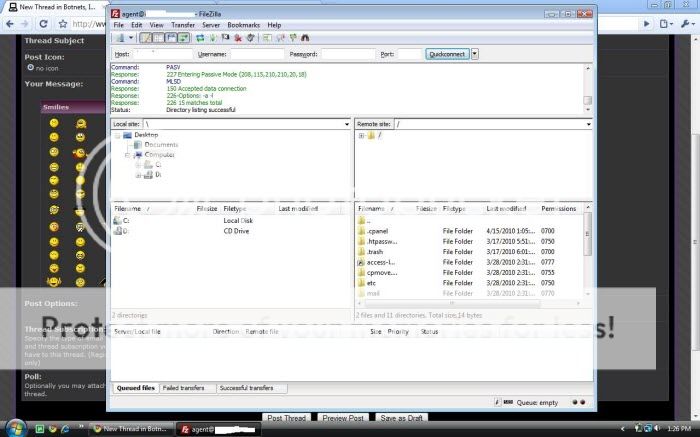Toggle the message log toolbar icon
The height and width of the screenshot is (437, 700).
coord(146,38)
